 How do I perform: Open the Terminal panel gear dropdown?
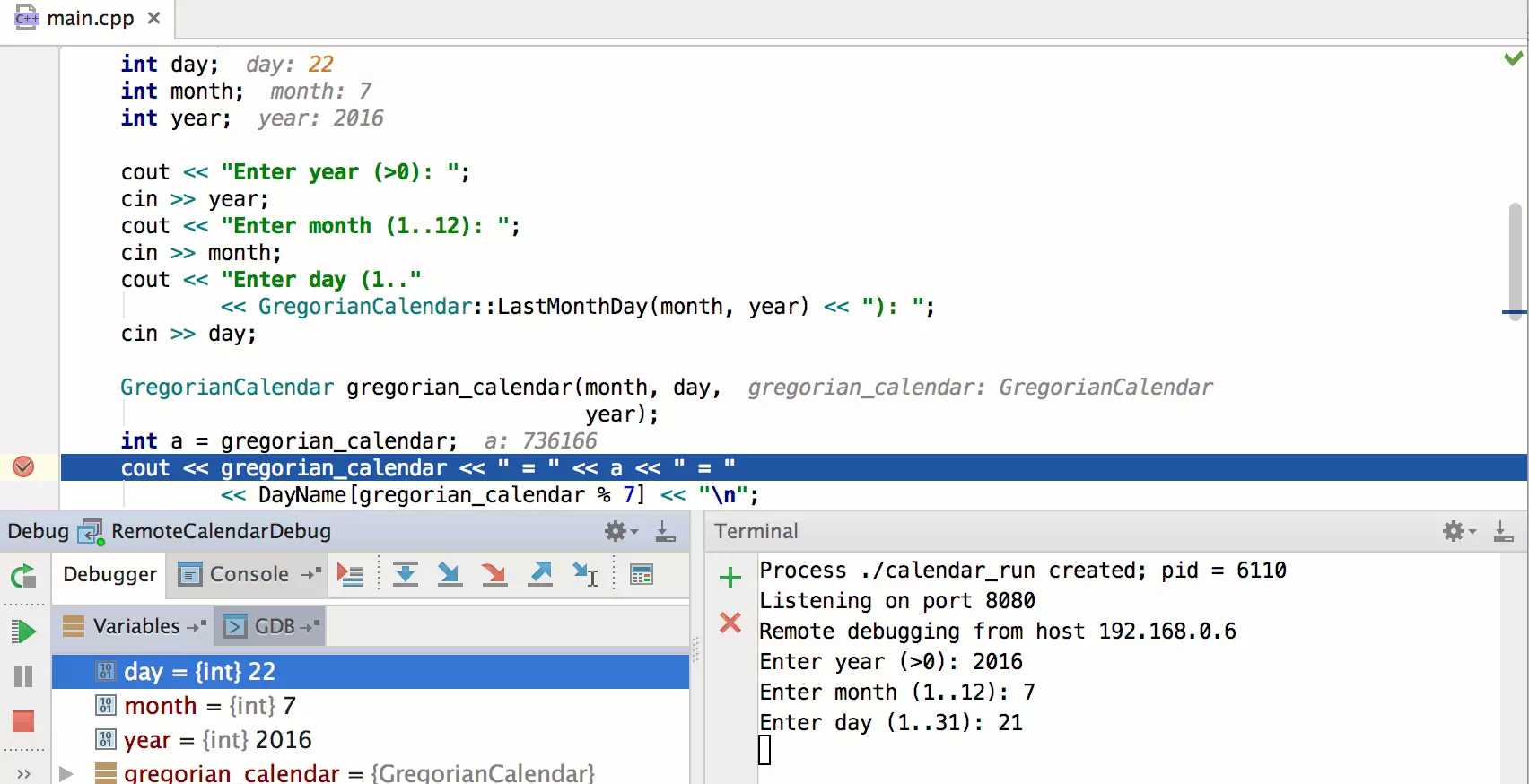click(x=1458, y=531)
